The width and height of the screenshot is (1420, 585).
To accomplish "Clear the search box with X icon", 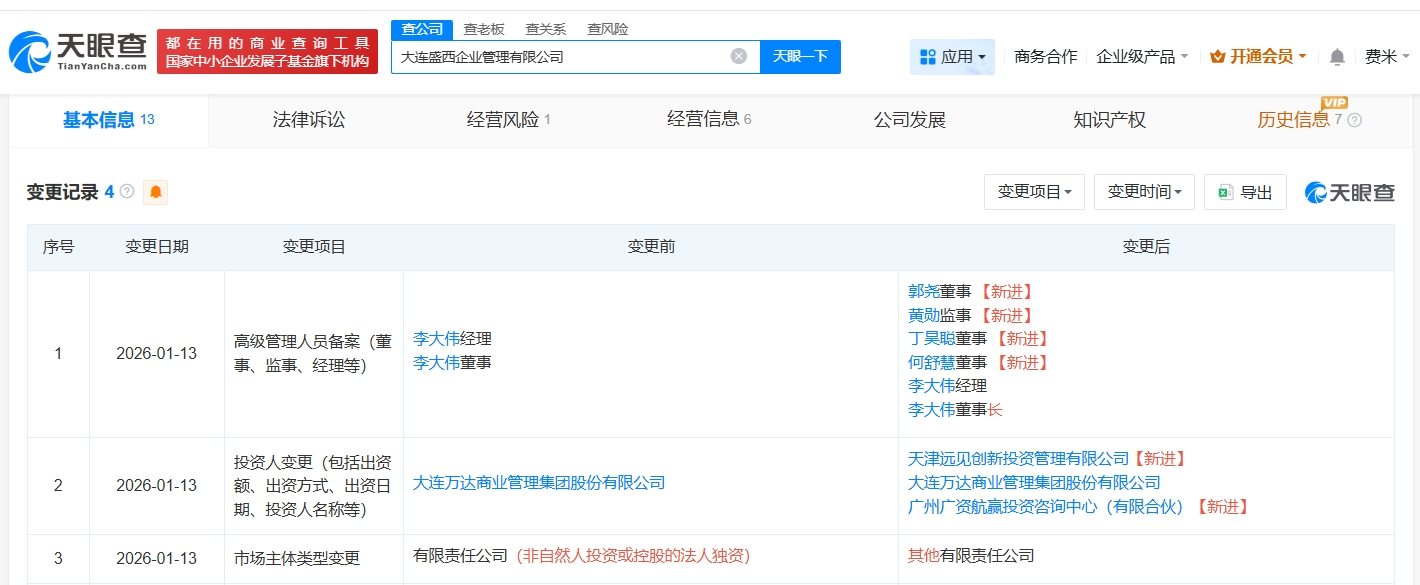I will 738,57.
